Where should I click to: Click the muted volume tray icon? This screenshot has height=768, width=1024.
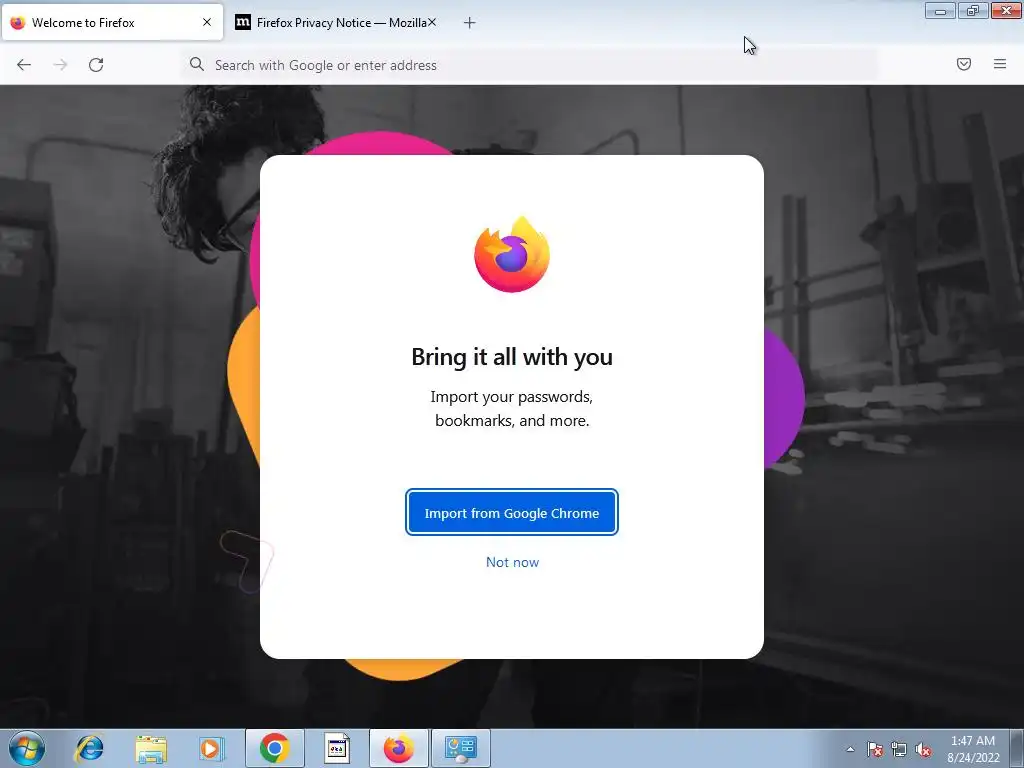pyautogui.click(x=923, y=749)
